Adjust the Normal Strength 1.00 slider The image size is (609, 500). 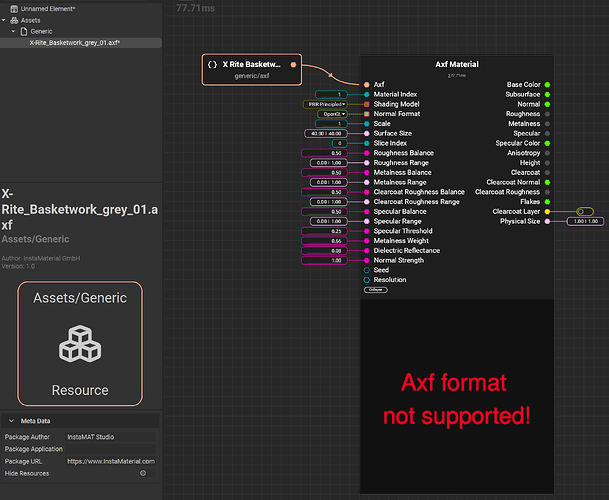324,260
